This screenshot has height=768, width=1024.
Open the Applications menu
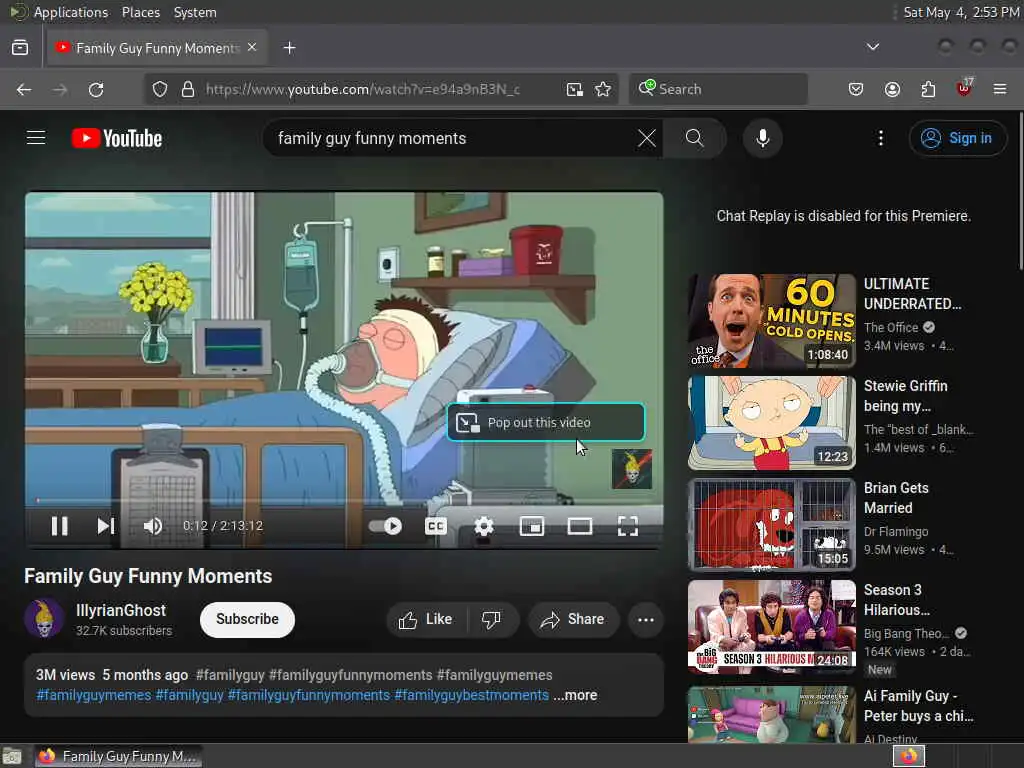pyautogui.click(x=71, y=12)
